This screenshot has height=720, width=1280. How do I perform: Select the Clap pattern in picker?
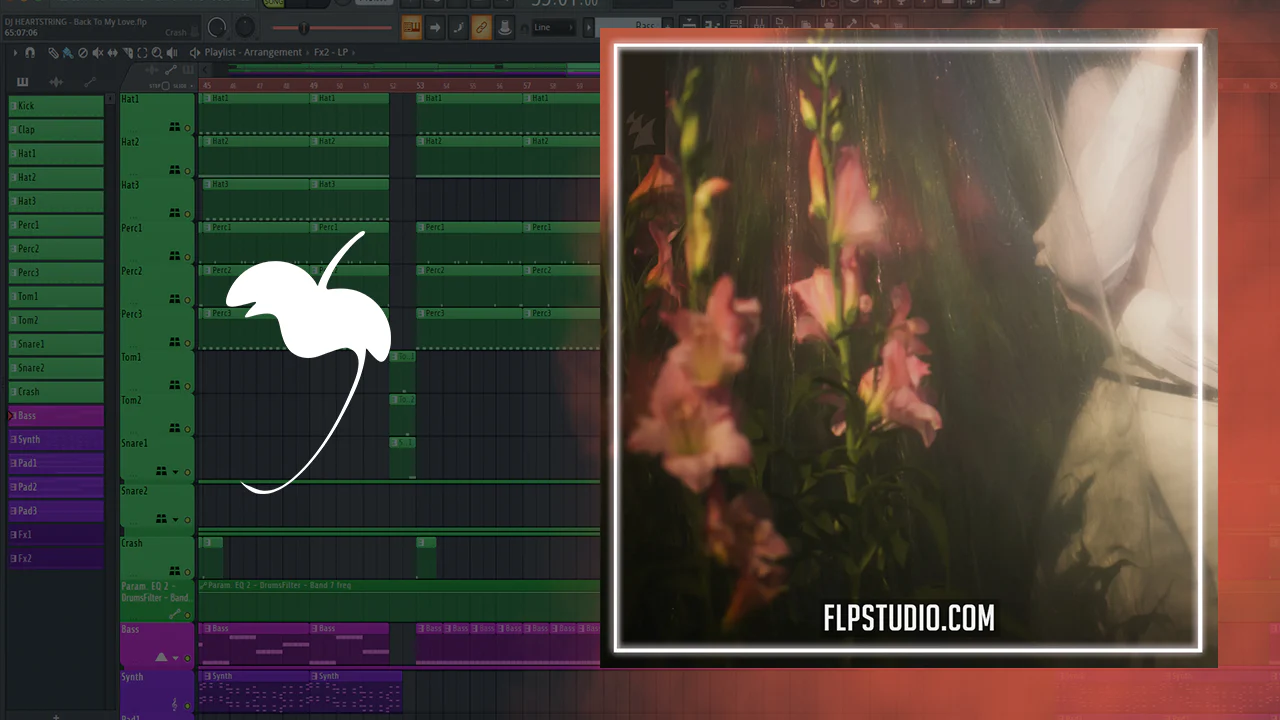pyautogui.click(x=56, y=130)
